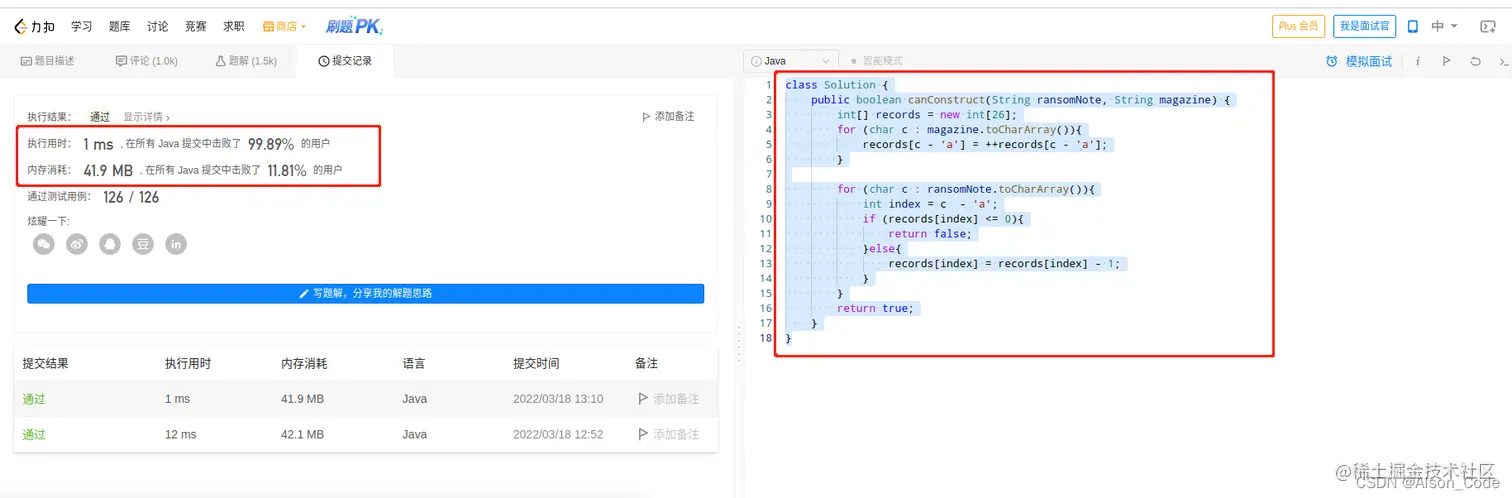This screenshot has width=1512, height=498.
Task: Click the 提交时间 column header
Action: (536, 363)
